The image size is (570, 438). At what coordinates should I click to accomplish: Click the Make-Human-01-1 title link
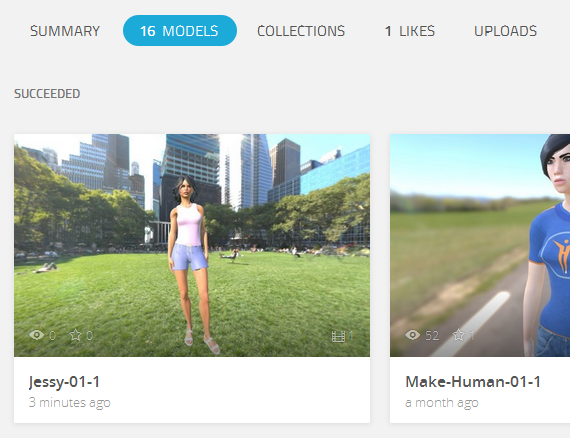coord(473,382)
